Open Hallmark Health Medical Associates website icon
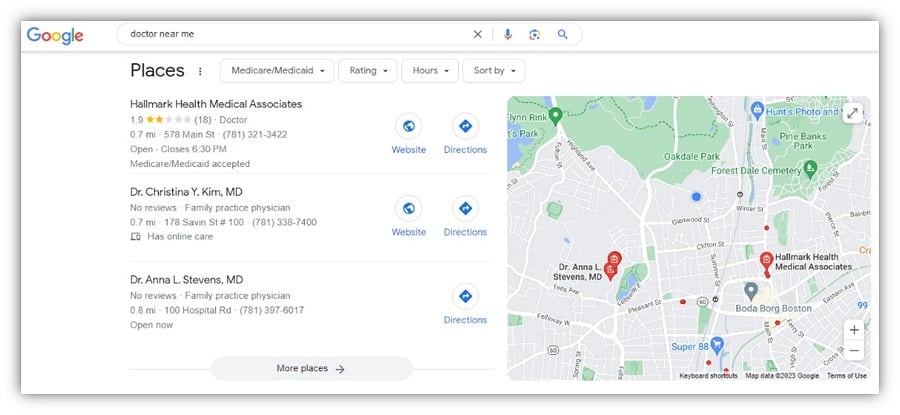900x415 pixels. coord(409,126)
